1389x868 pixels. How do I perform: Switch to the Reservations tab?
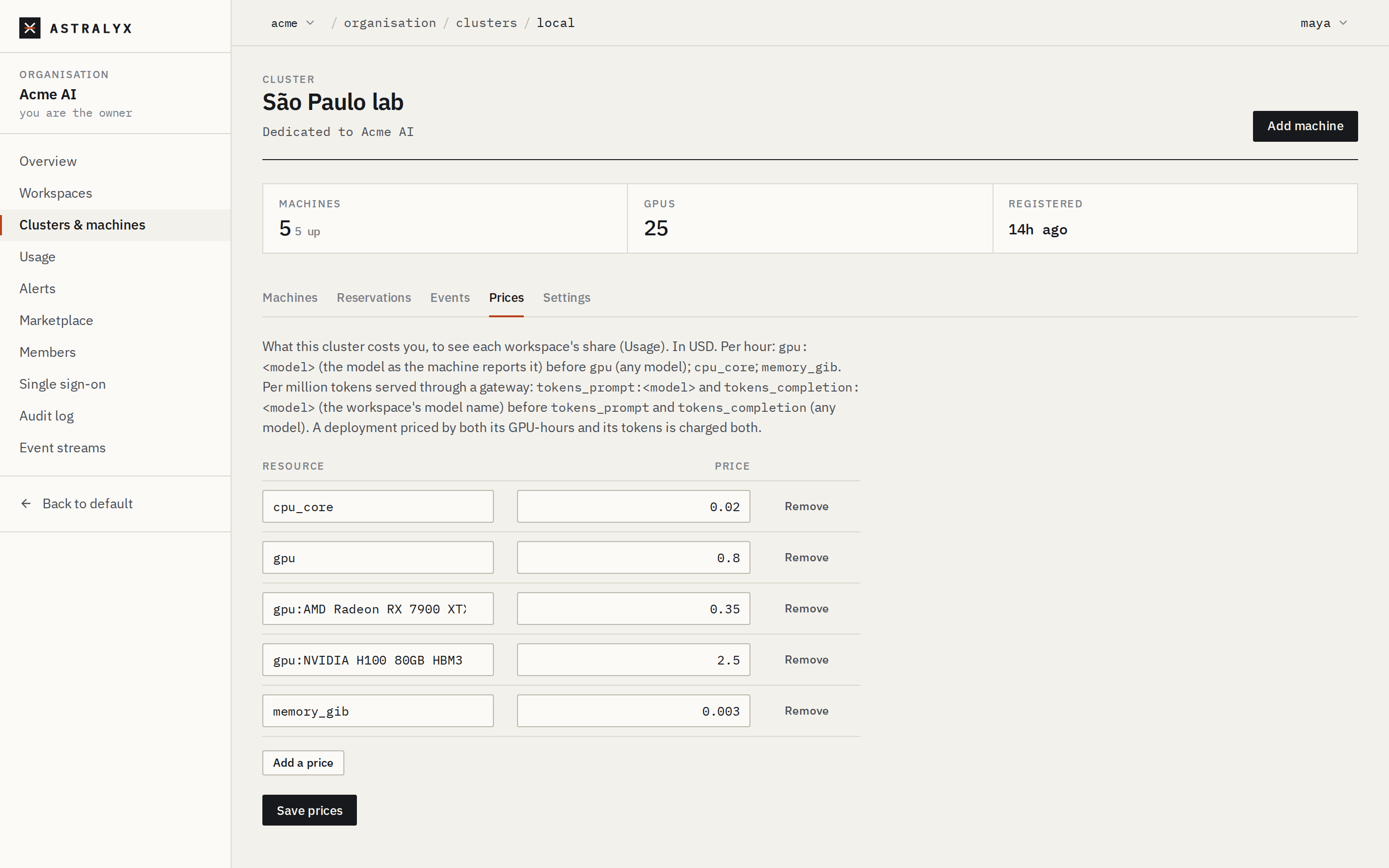(x=374, y=298)
